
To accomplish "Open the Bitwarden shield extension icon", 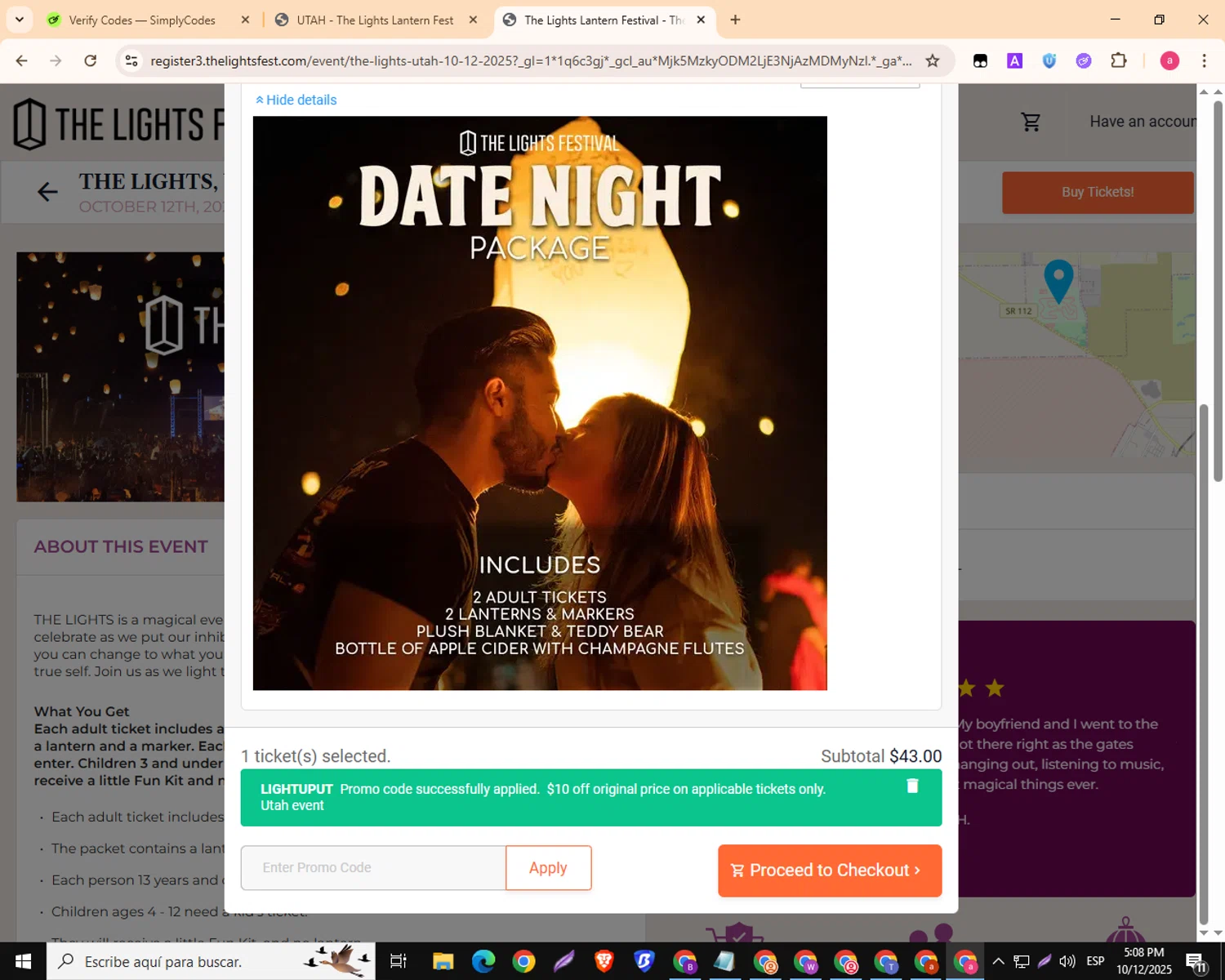I will [x=1049, y=60].
